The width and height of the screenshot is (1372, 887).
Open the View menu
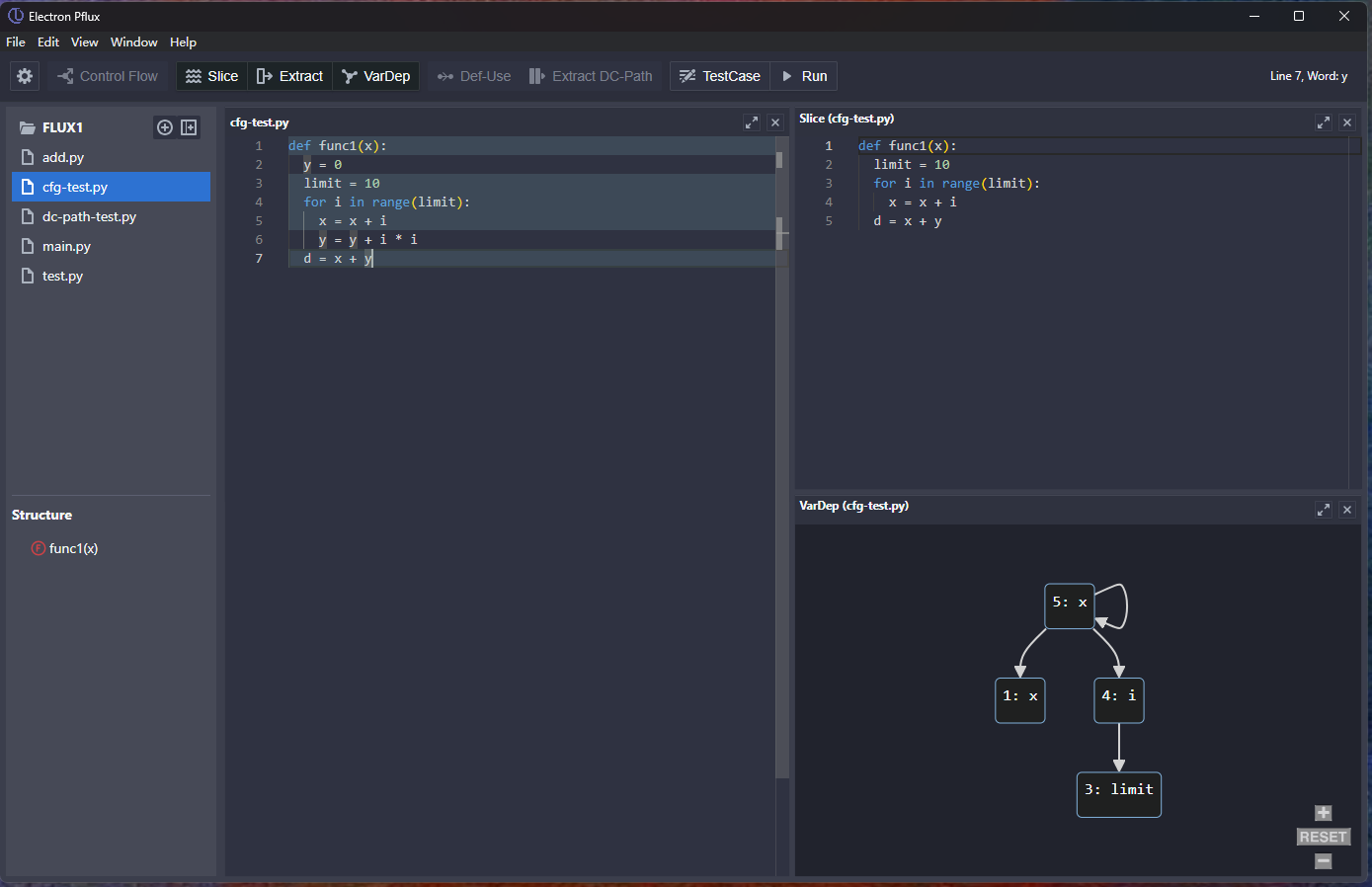coord(84,42)
